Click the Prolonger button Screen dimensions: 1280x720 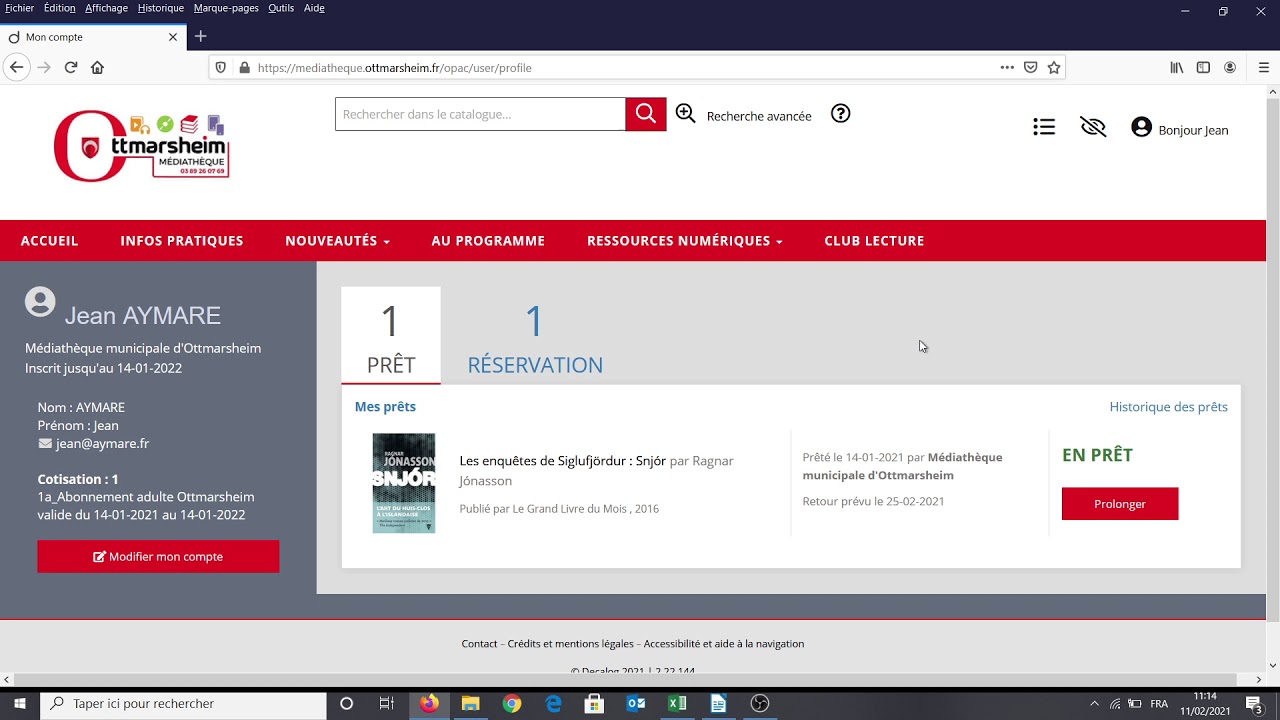click(1120, 504)
